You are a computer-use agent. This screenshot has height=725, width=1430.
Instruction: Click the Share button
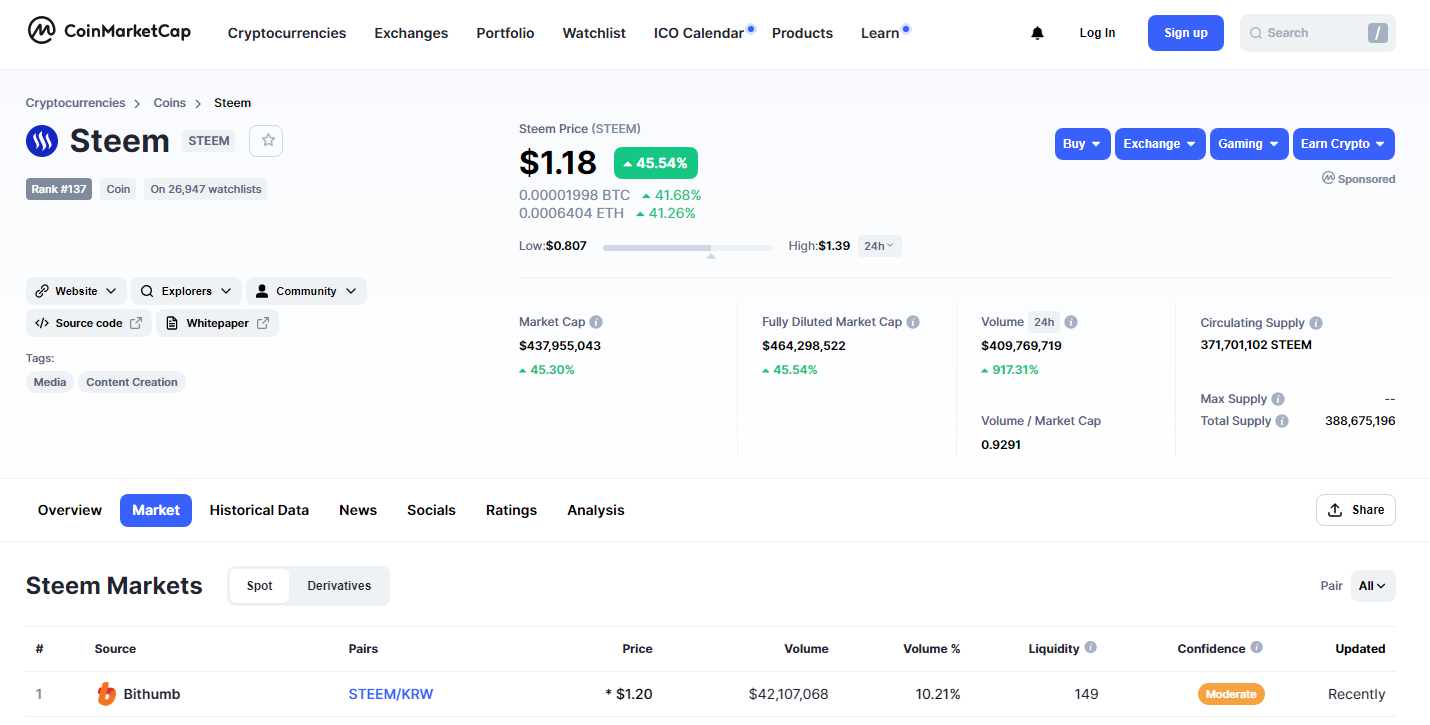tap(1356, 510)
